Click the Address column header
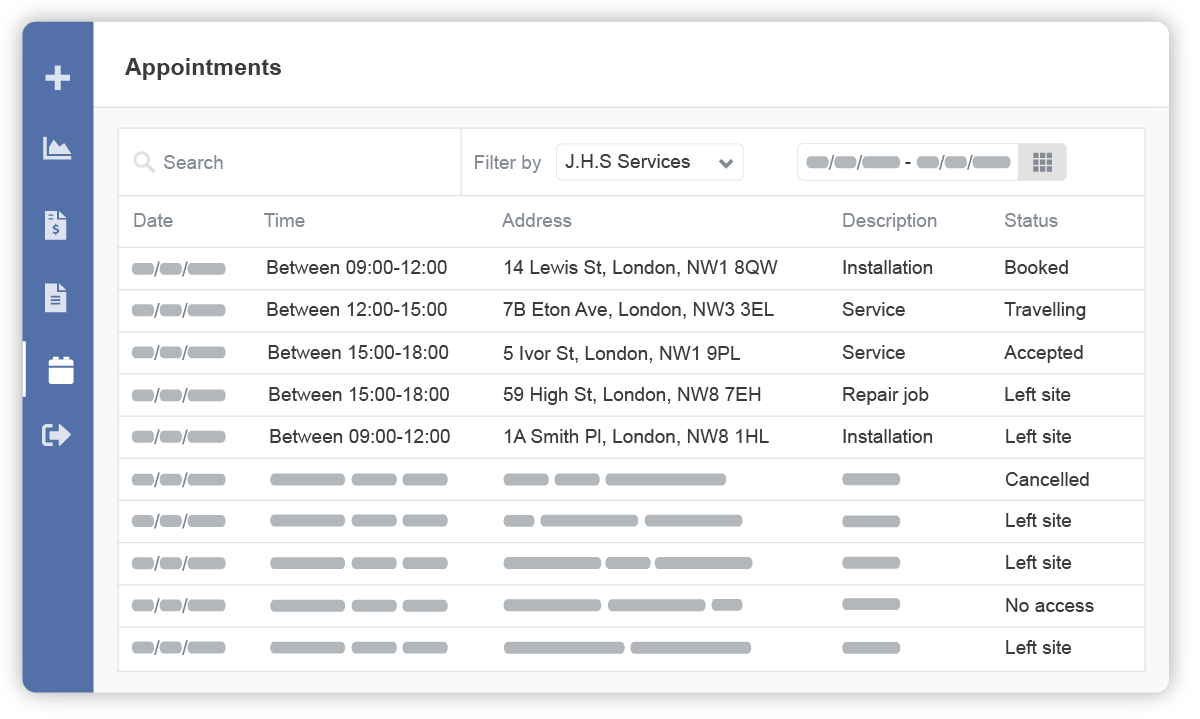 click(537, 221)
